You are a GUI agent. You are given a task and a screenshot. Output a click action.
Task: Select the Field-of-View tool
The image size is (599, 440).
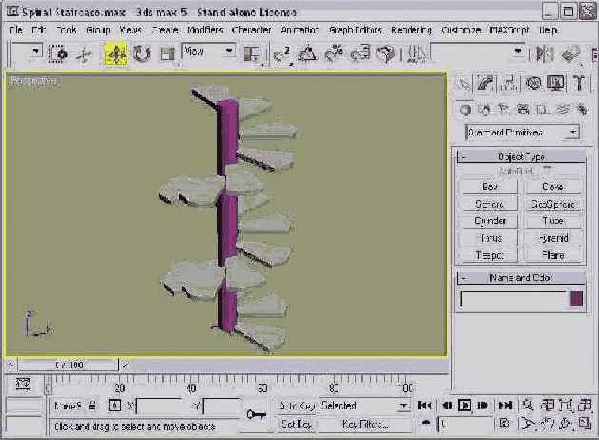pos(528,423)
